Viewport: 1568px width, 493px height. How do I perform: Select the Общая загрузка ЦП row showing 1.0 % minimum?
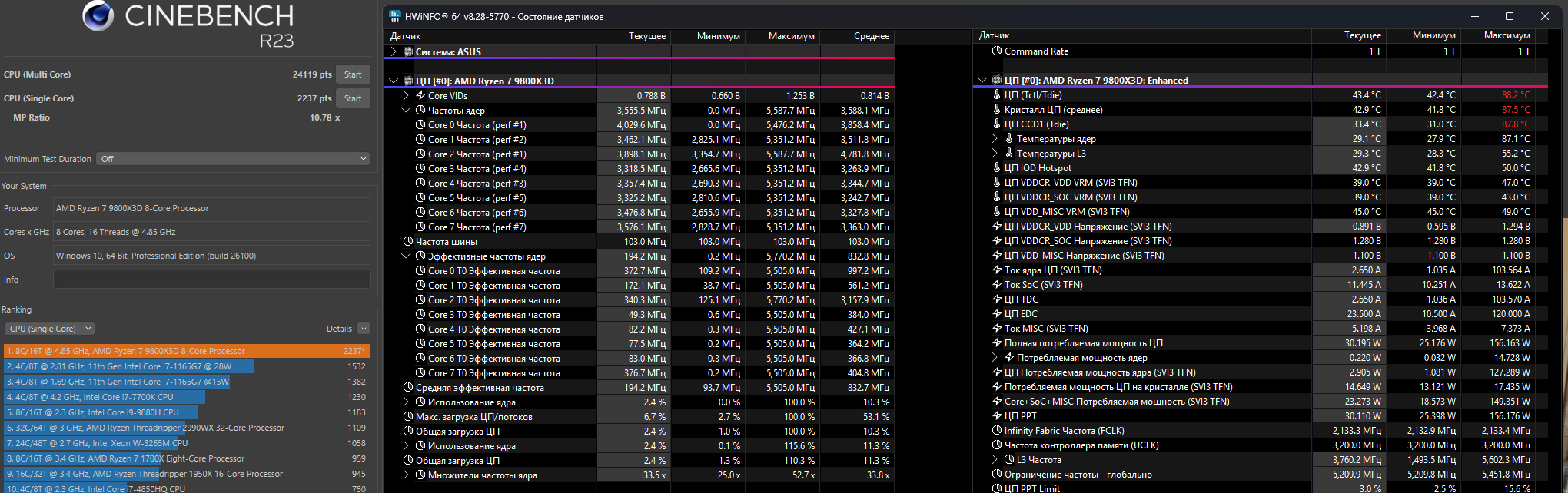639,432
